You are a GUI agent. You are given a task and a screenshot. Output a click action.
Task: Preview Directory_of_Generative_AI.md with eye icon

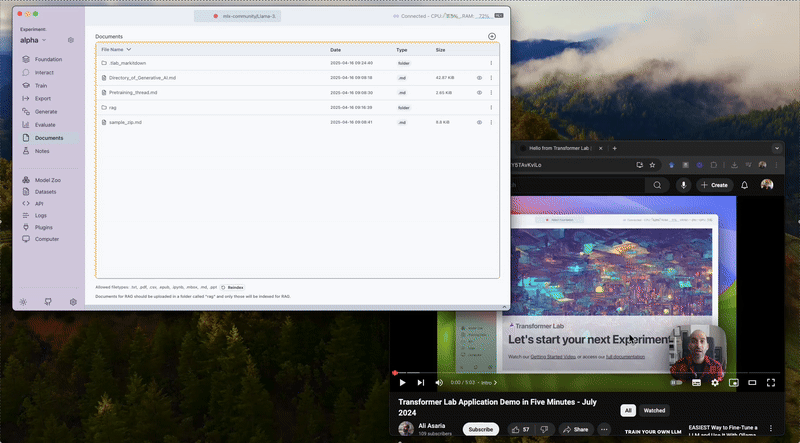479,77
